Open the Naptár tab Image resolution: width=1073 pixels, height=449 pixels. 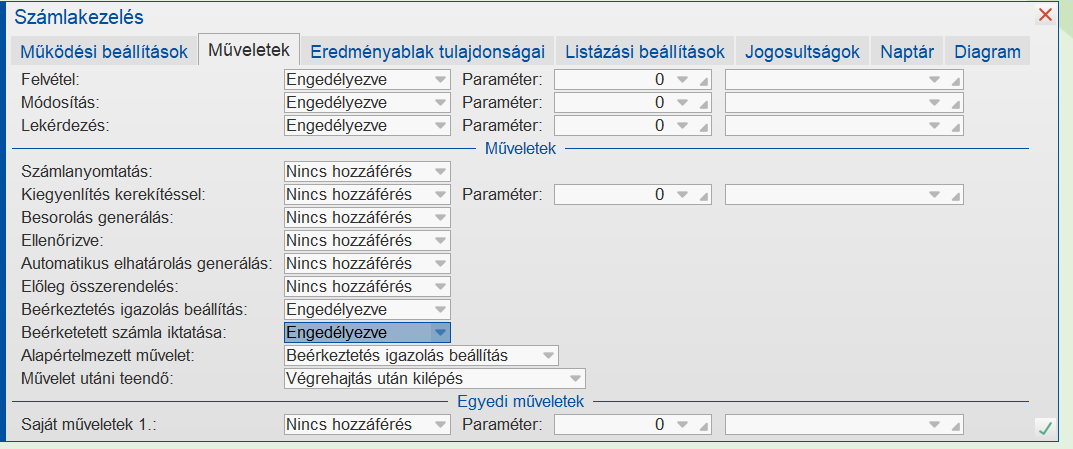tap(907, 52)
